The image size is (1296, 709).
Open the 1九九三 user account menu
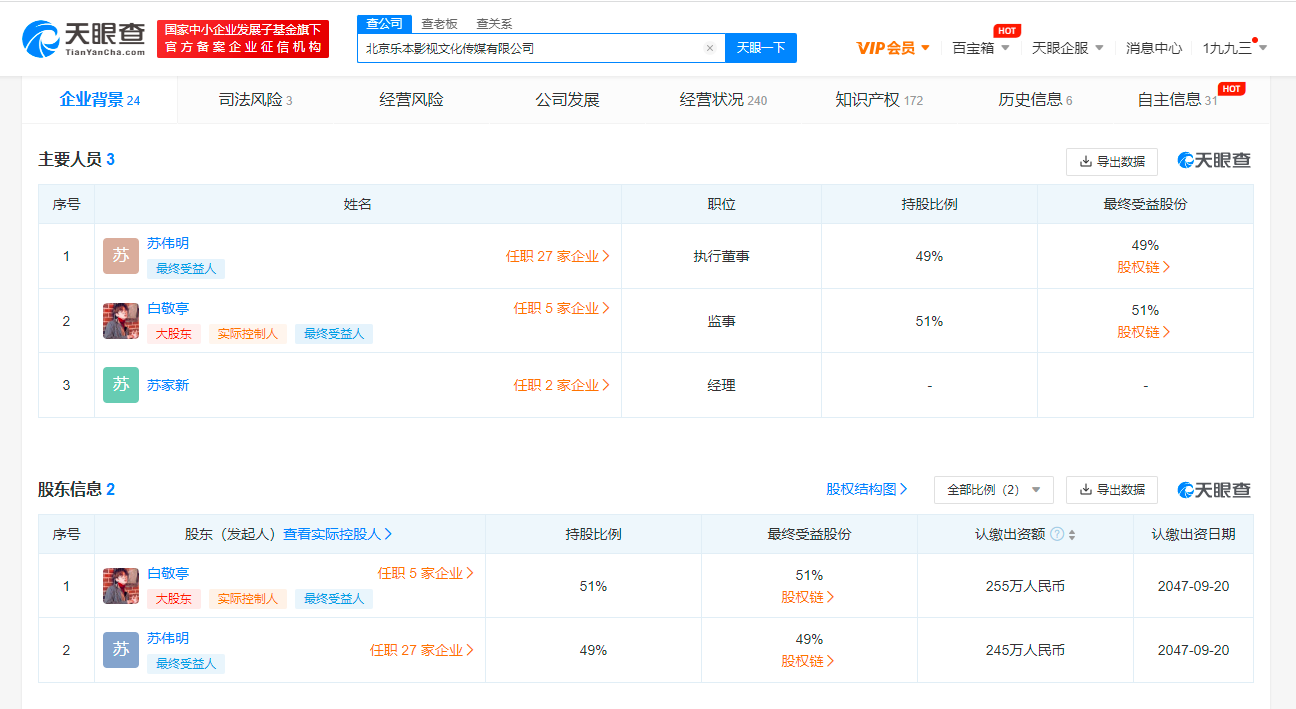1235,48
